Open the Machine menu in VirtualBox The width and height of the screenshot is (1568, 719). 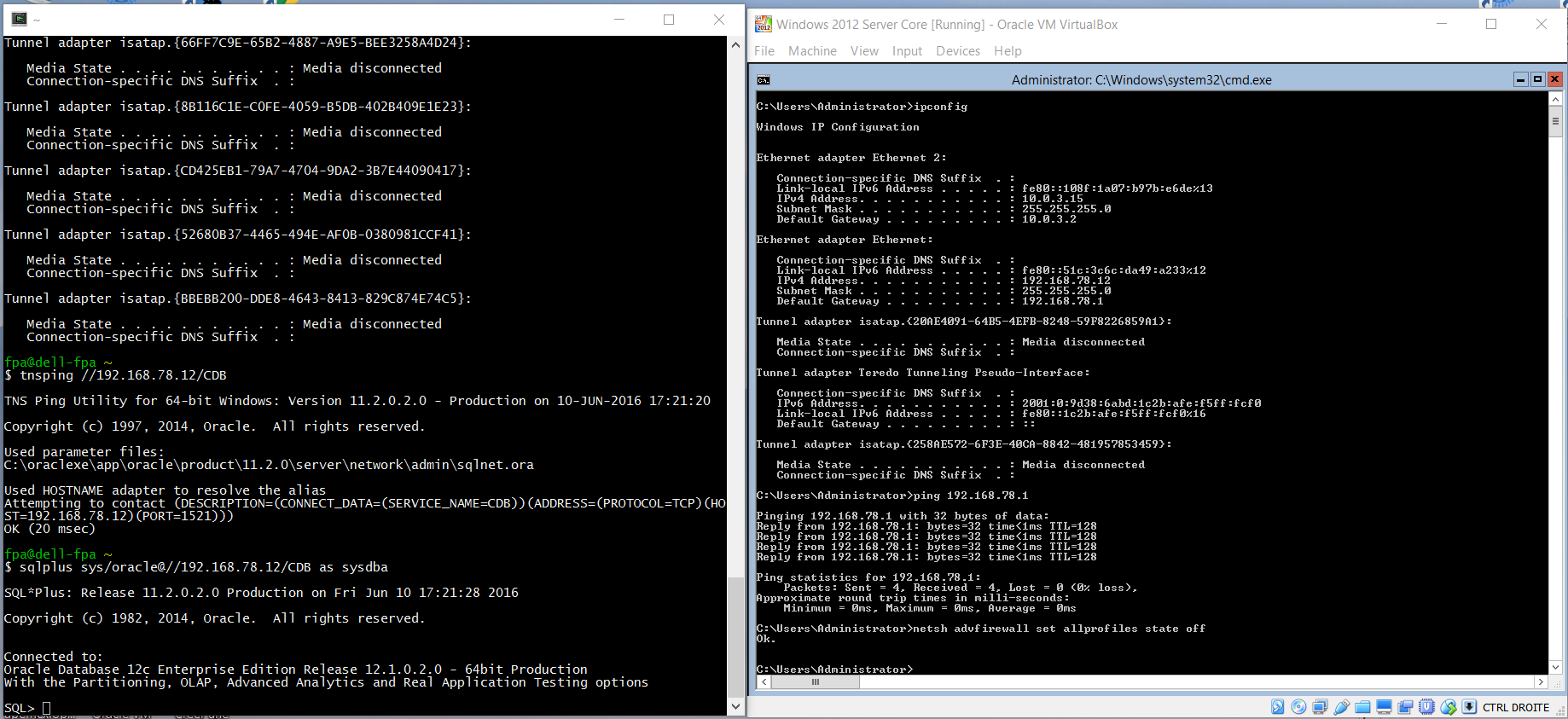click(812, 51)
